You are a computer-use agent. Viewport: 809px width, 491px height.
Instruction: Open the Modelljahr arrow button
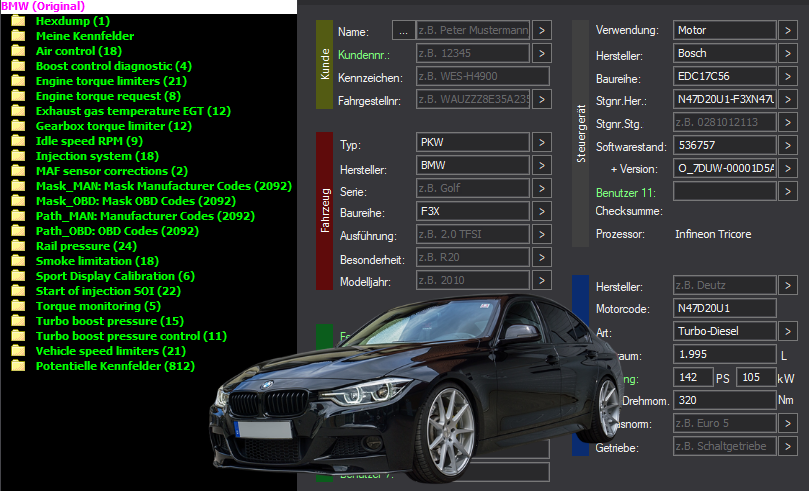[x=541, y=281]
